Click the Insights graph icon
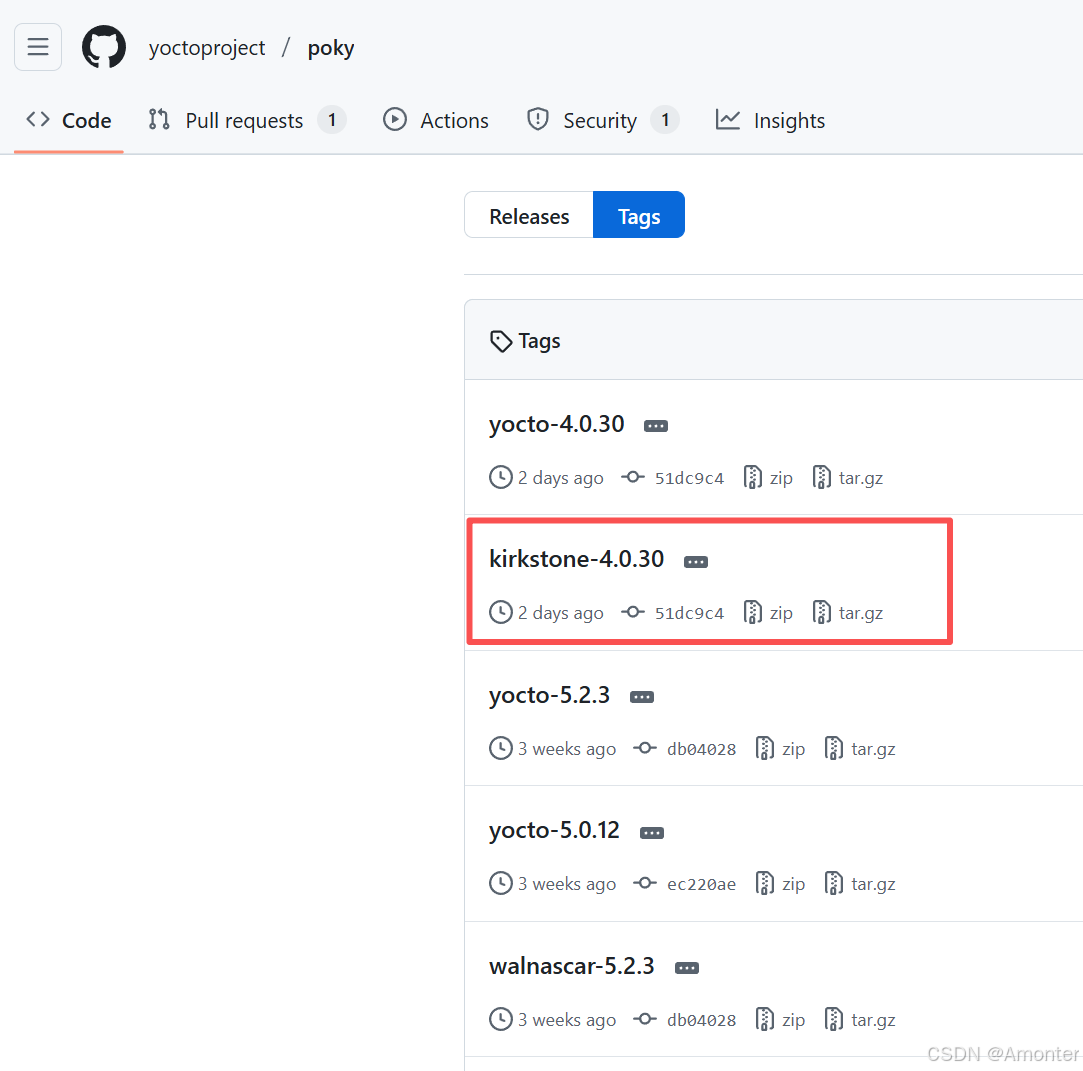The width and height of the screenshot is (1083, 1071). tap(727, 119)
